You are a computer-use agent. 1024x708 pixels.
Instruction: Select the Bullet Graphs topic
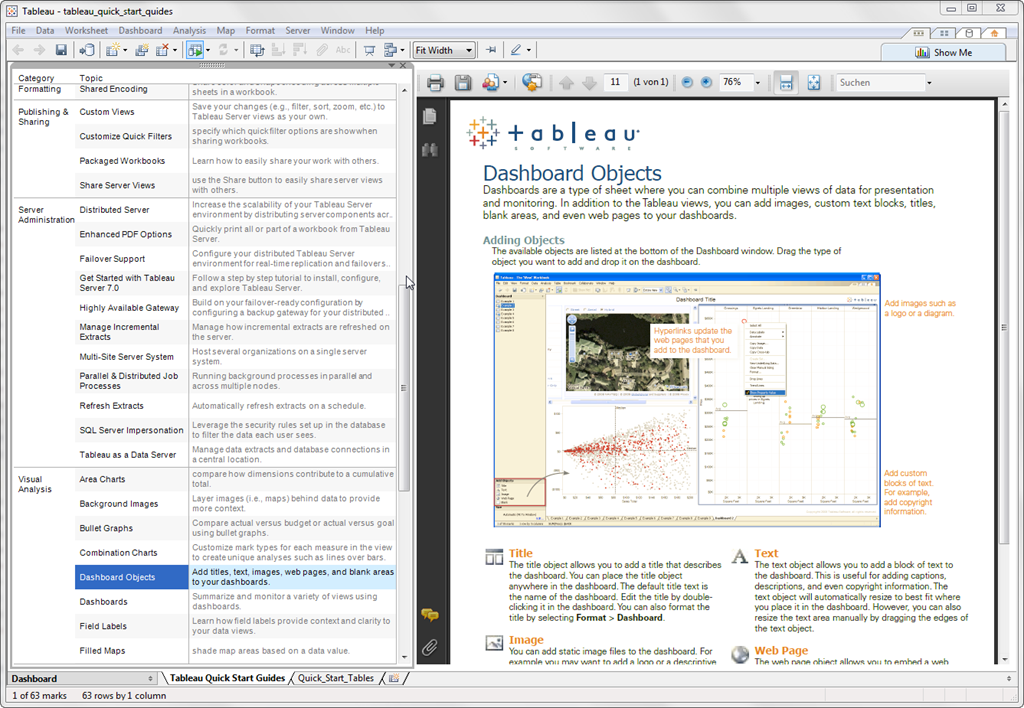pyautogui.click(x=106, y=528)
